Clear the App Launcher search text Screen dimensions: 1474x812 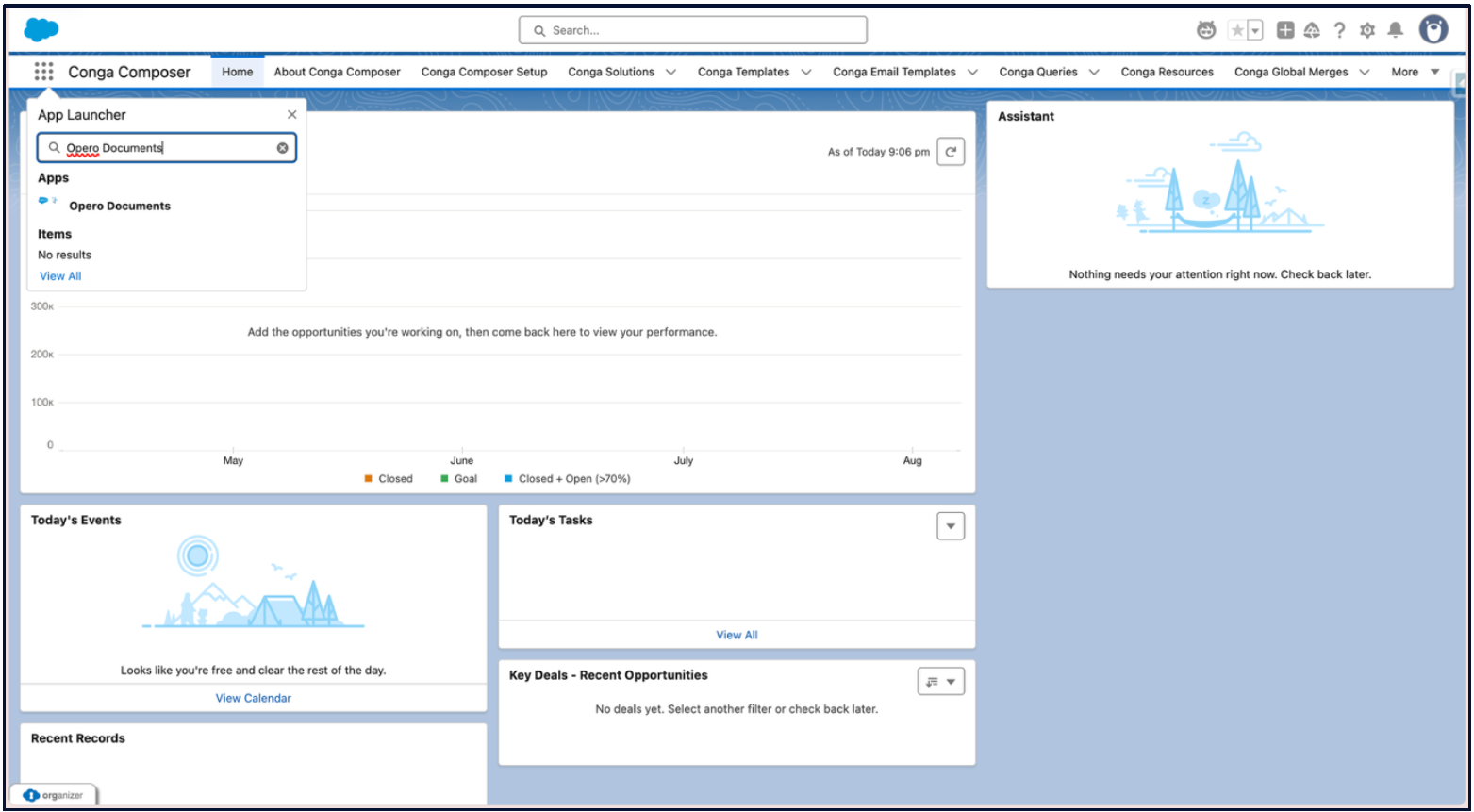[282, 148]
